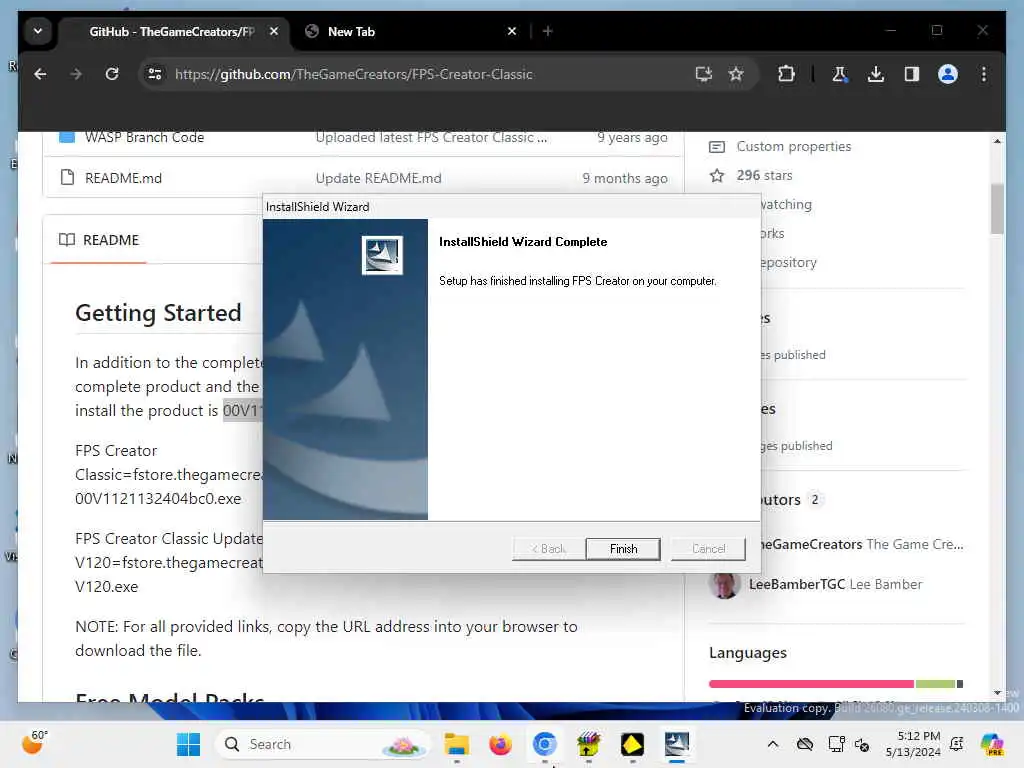The height and width of the screenshot is (768, 1024).
Task: Click the Languages color bar
Action: [x=835, y=684]
